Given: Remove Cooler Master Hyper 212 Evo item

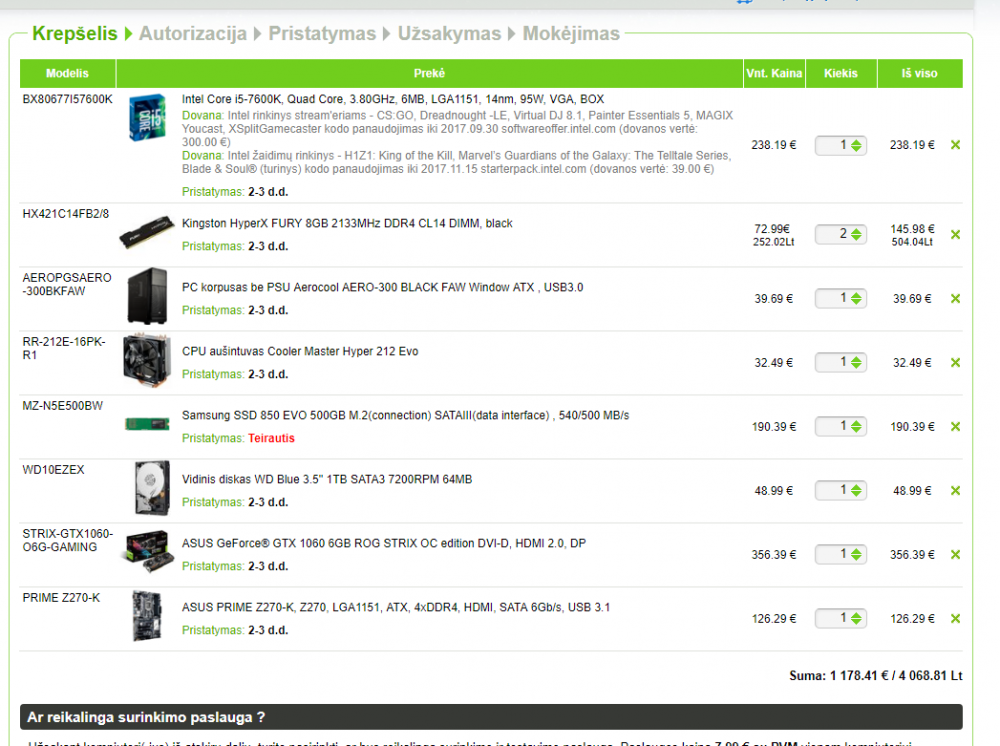Looking at the screenshot, I should pos(955,362).
